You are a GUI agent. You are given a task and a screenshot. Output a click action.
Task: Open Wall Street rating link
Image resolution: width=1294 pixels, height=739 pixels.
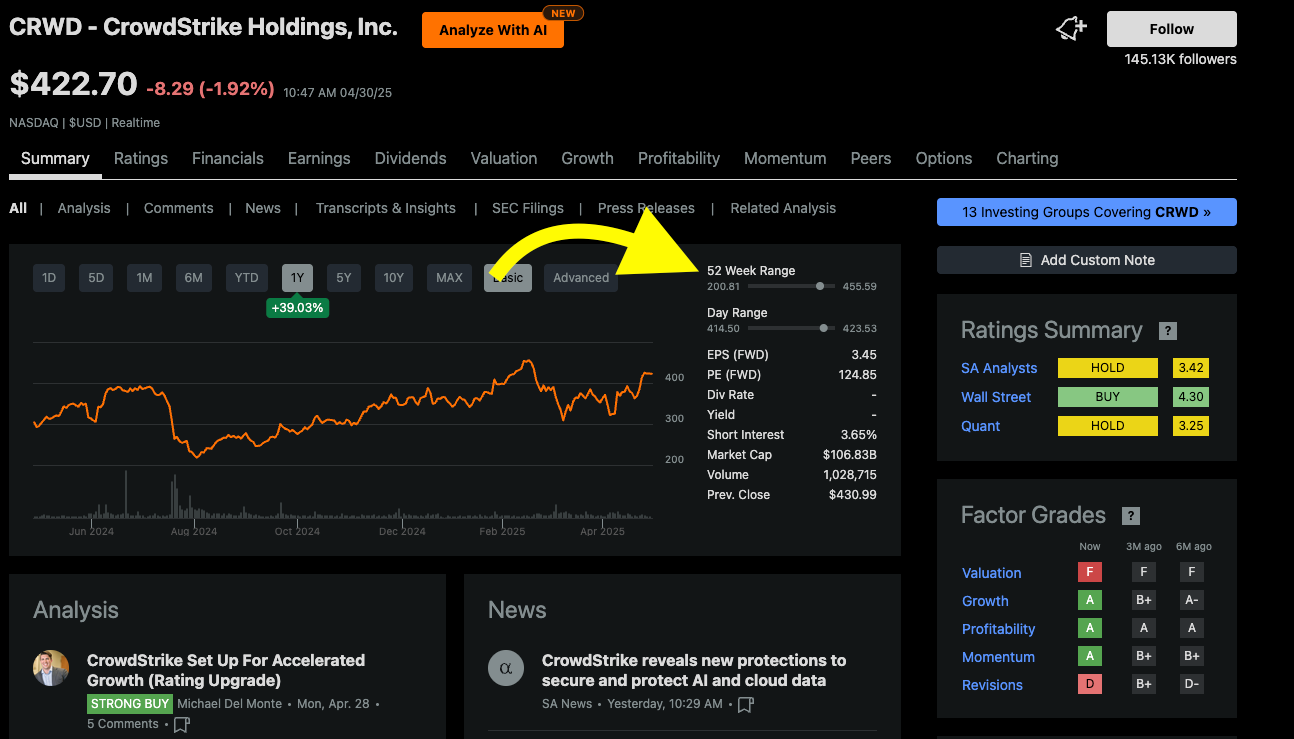coord(996,397)
